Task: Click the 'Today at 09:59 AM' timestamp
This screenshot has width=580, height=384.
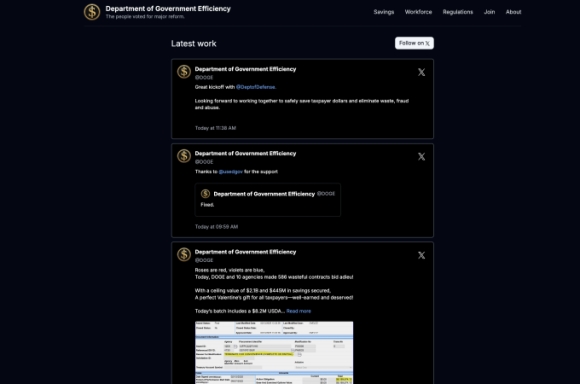Action: [x=216, y=227]
